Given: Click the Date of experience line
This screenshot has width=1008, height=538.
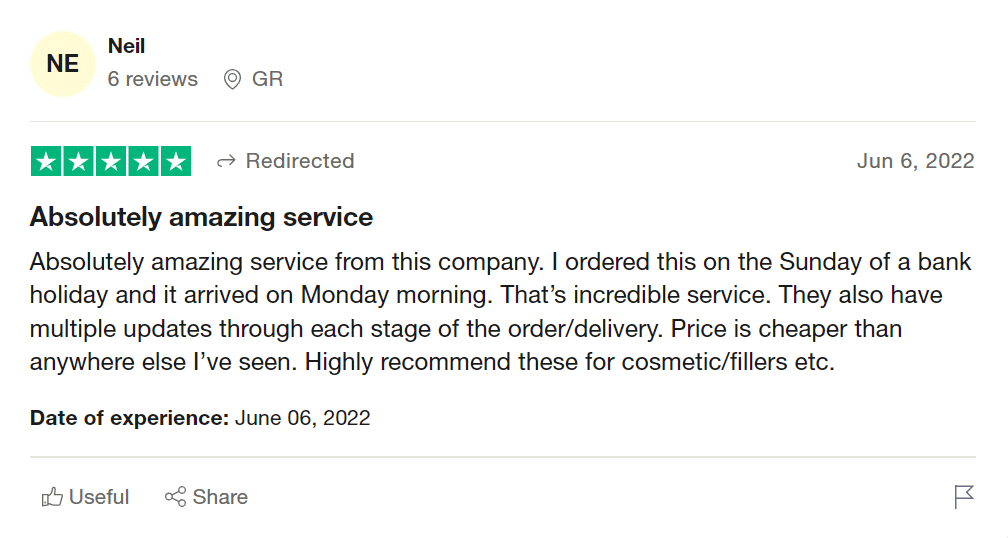Looking at the screenshot, I should [200, 418].
